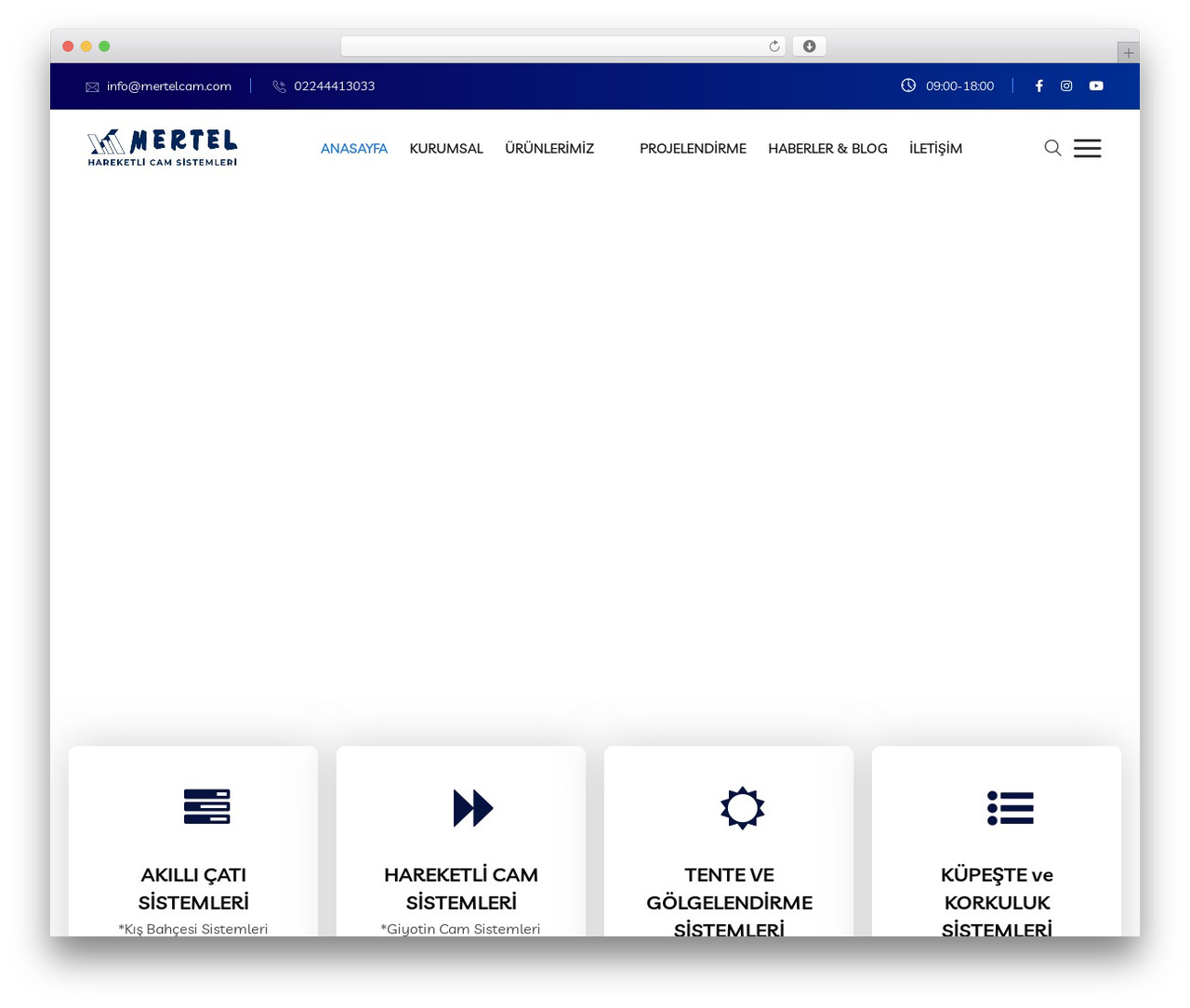Click the server icon above Akıllı Çatı

tap(206, 806)
